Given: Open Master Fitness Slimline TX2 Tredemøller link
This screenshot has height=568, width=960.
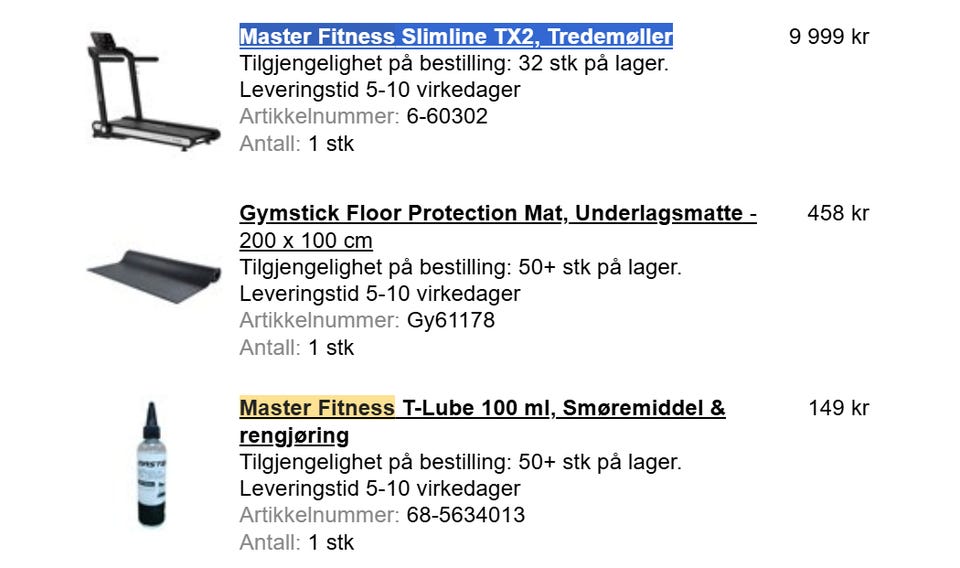Looking at the screenshot, I should coord(456,37).
